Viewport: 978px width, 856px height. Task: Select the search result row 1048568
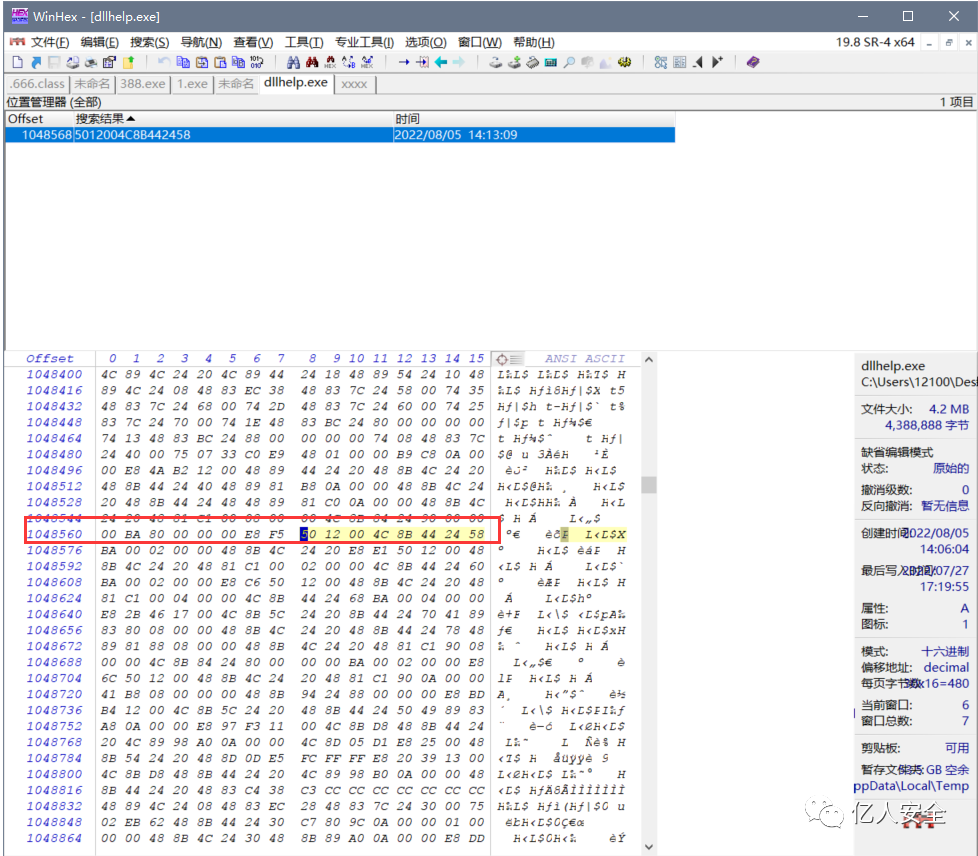(340, 135)
